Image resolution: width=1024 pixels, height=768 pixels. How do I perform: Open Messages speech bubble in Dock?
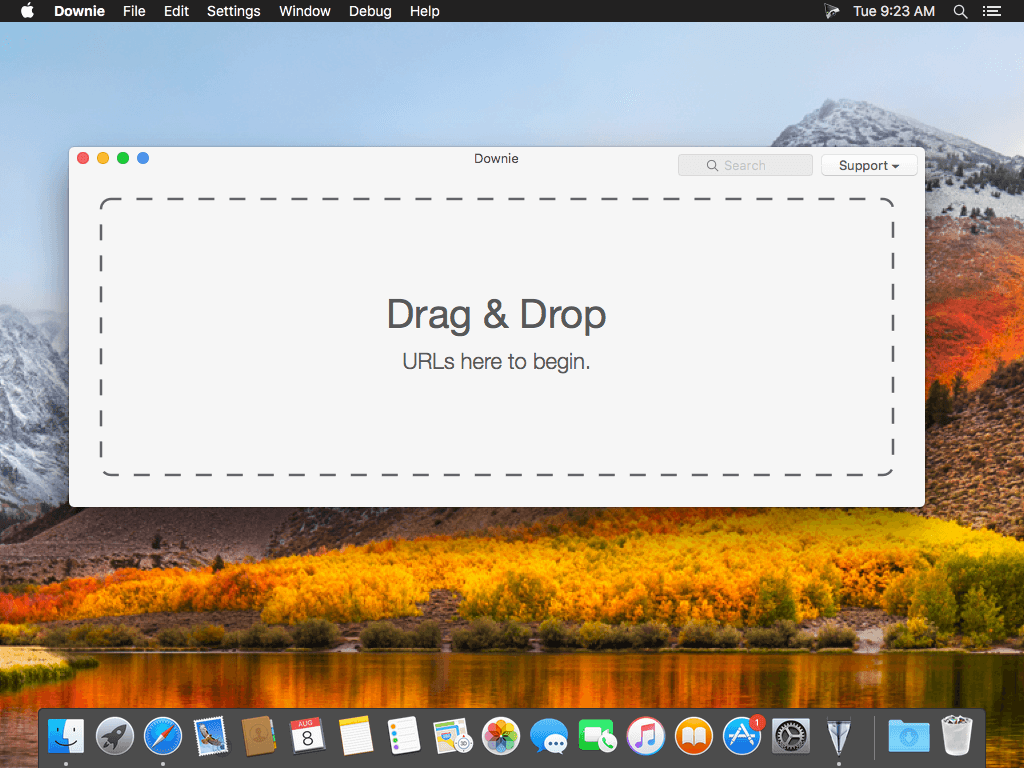[x=549, y=736]
